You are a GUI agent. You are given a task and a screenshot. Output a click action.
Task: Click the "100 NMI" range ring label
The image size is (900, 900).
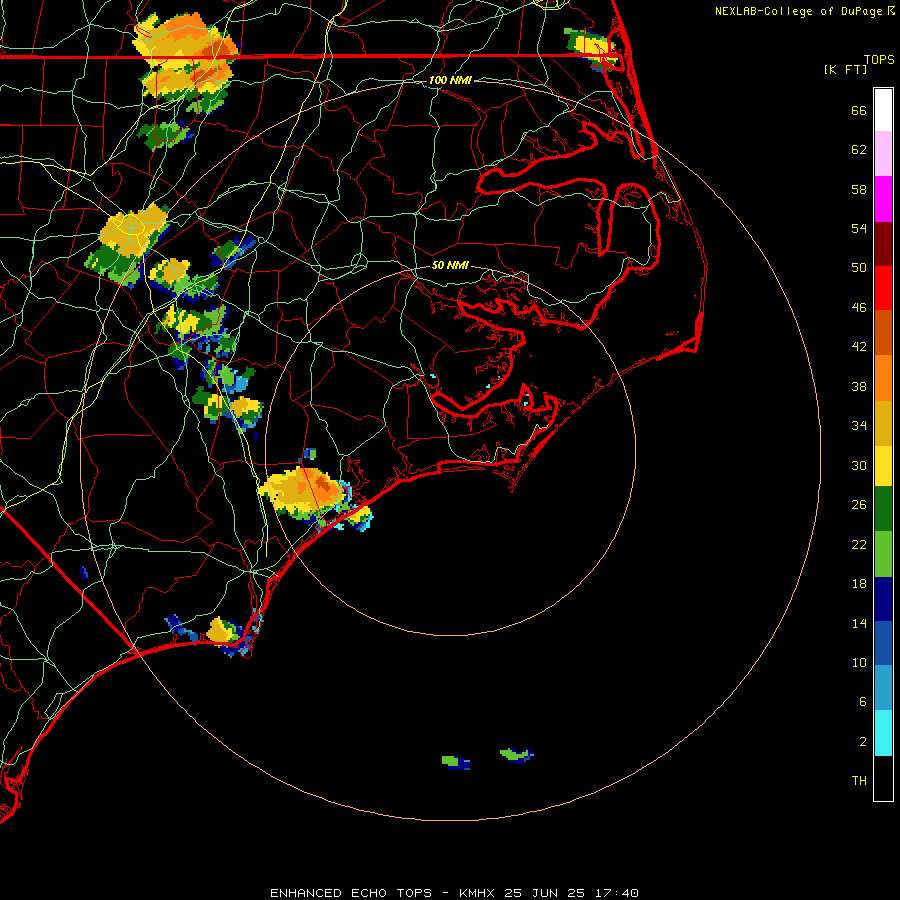pyautogui.click(x=450, y=80)
